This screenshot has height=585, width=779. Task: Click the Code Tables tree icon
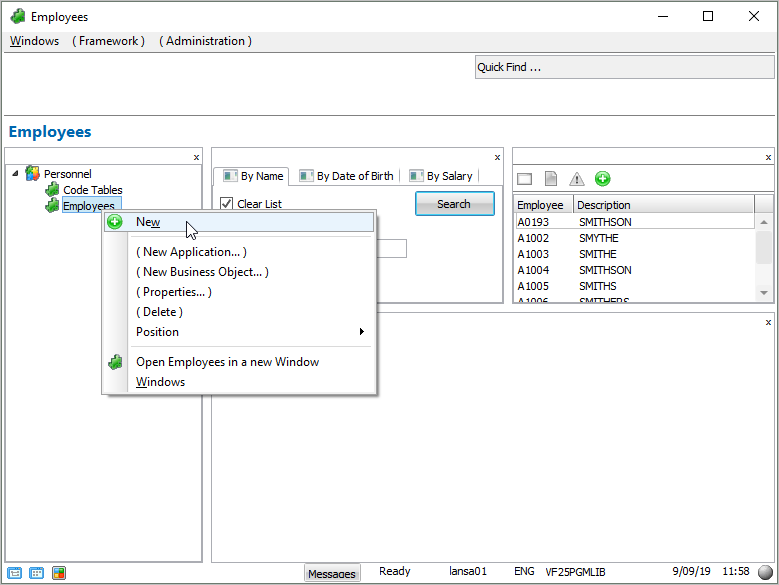[x=52, y=190]
